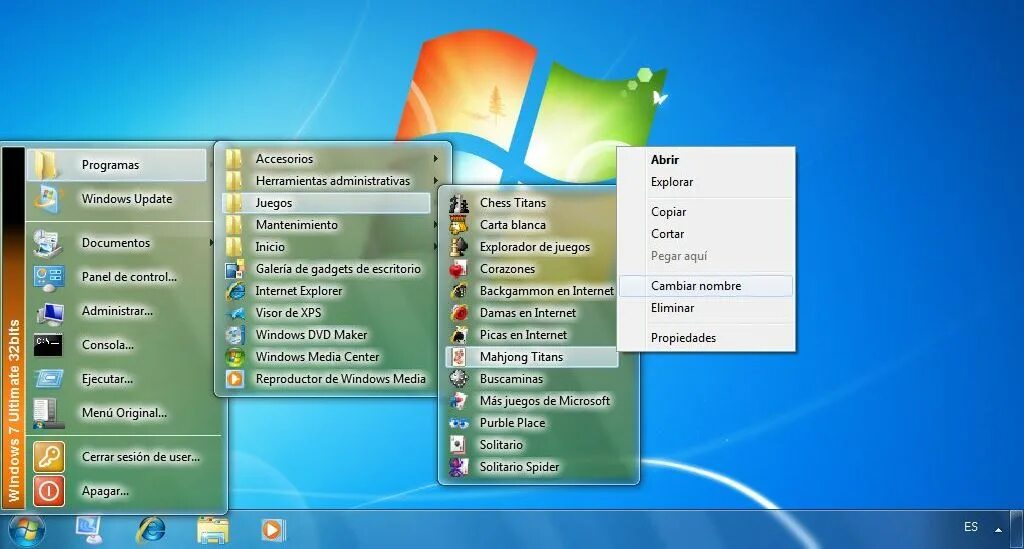Choose Abrir in the context menu
Image resolution: width=1024 pixels, height=549 pixels.
click(706, 160)
